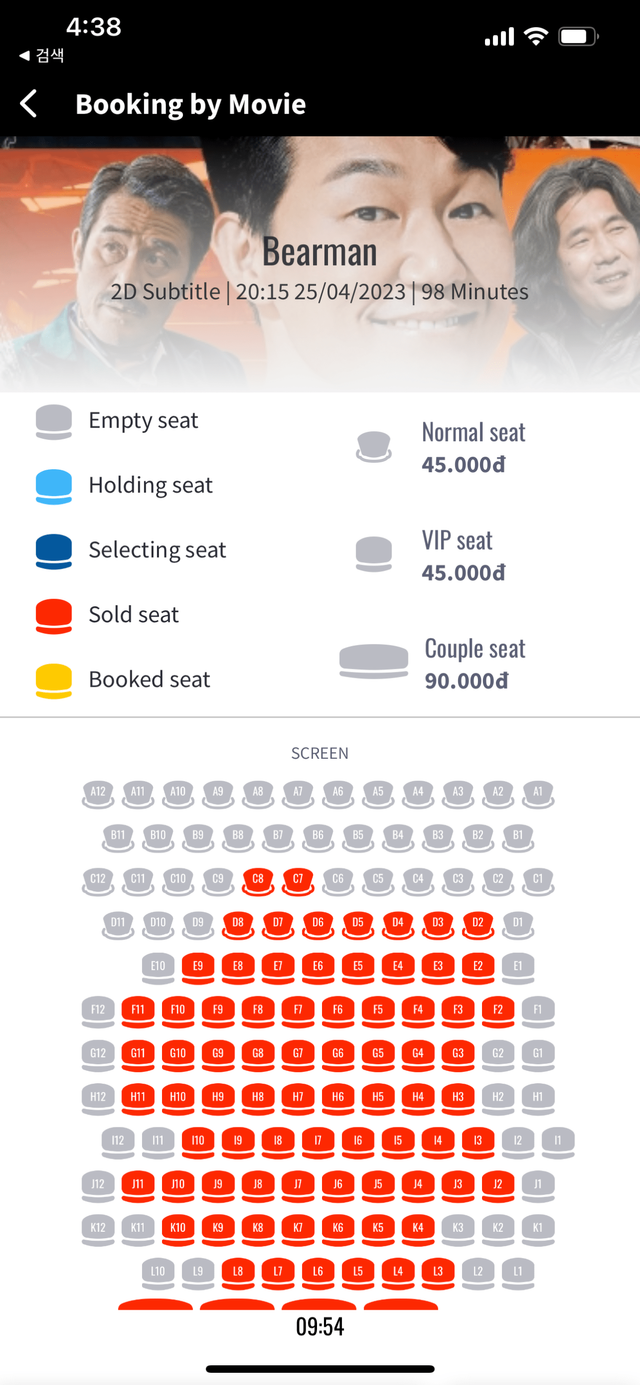640x1385 pixels.
Task: Tap the Bearman movie banner
Action: 320,264
